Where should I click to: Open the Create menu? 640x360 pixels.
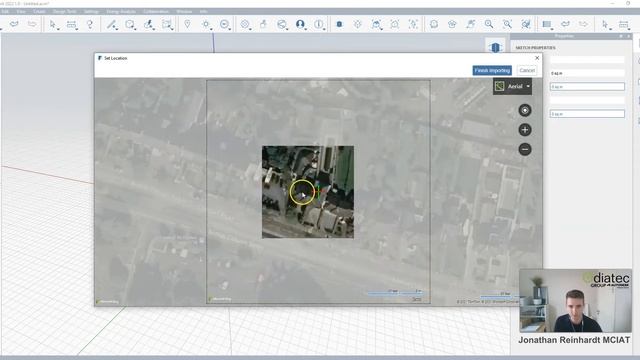(39, 11)
